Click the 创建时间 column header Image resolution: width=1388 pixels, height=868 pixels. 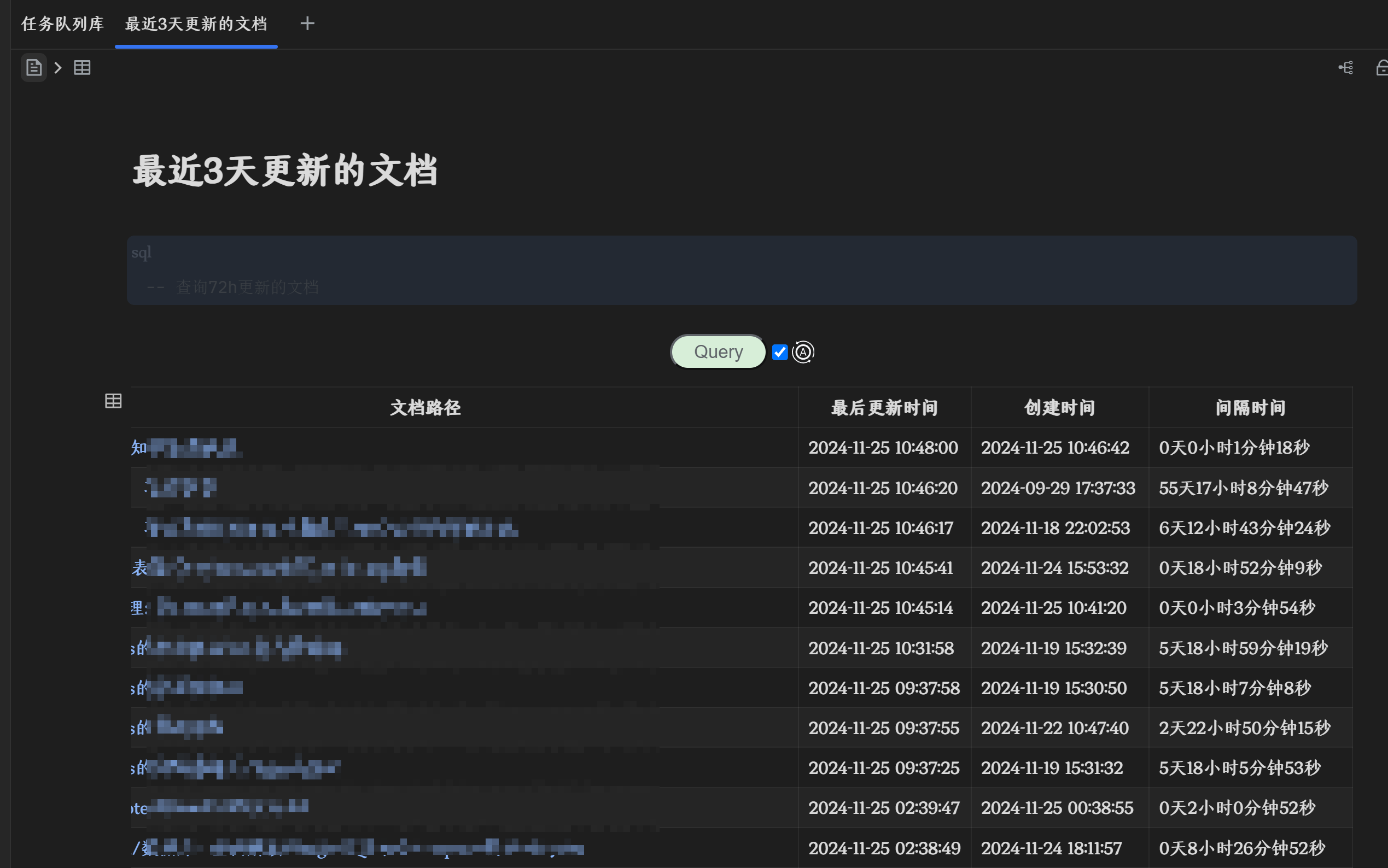[1059, 408]
